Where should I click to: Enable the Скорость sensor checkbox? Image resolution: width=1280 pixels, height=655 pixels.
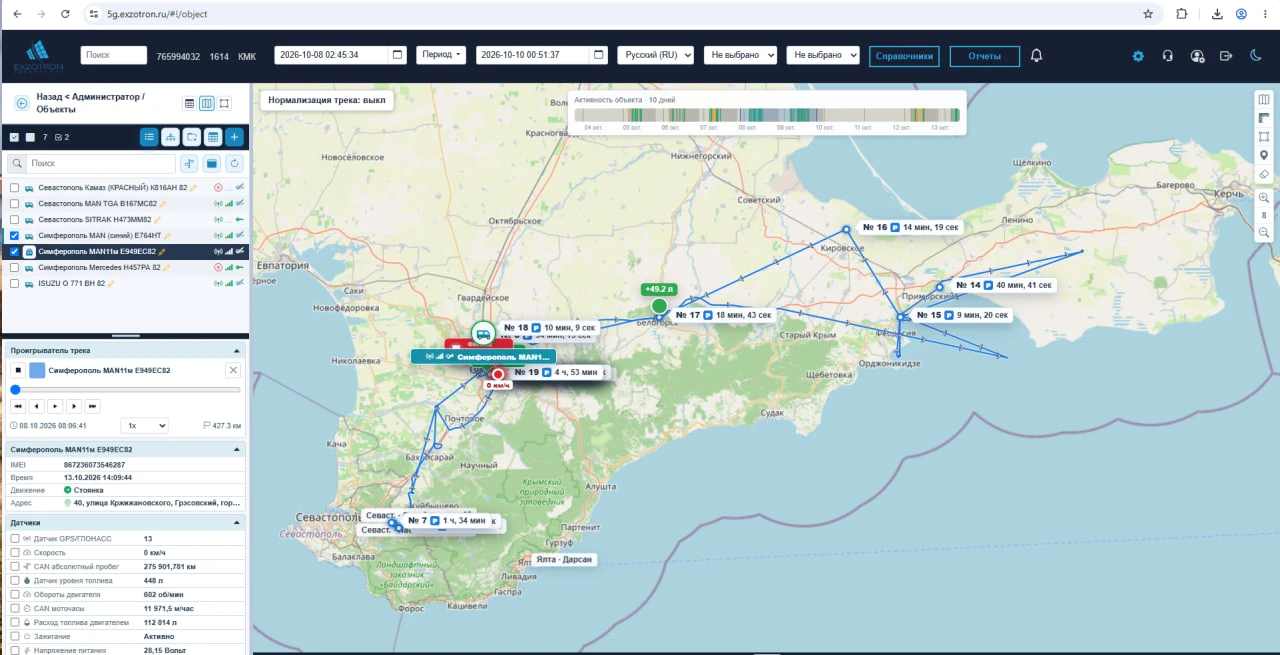[14, 552]
